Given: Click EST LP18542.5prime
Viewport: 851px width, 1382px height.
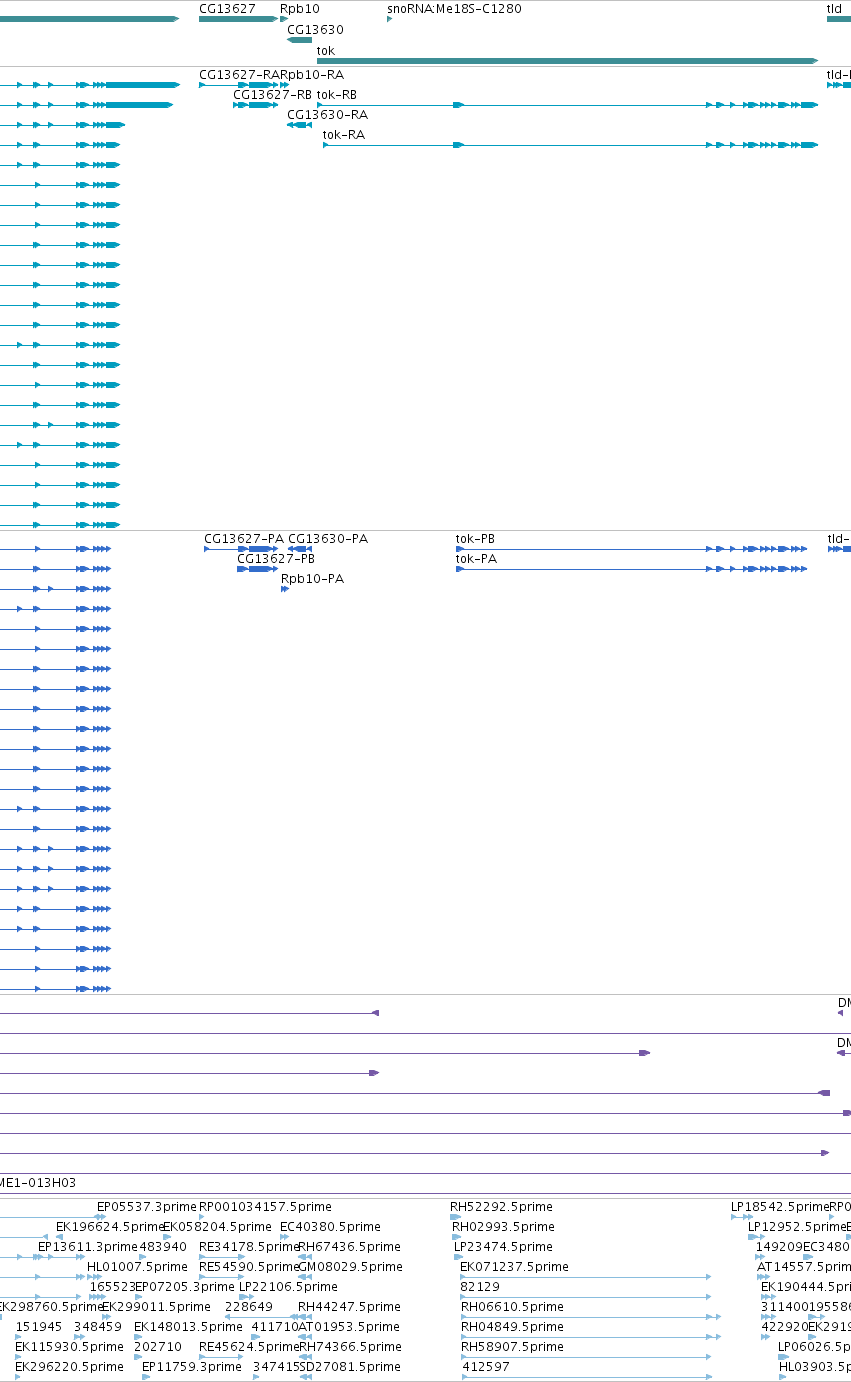Looking at the screenshot, I should coord(780,1207).
